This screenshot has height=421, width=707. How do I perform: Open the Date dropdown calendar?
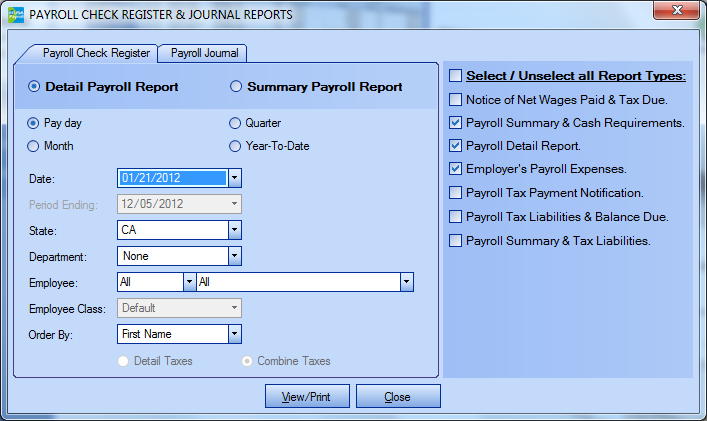(x=234, y=178)
